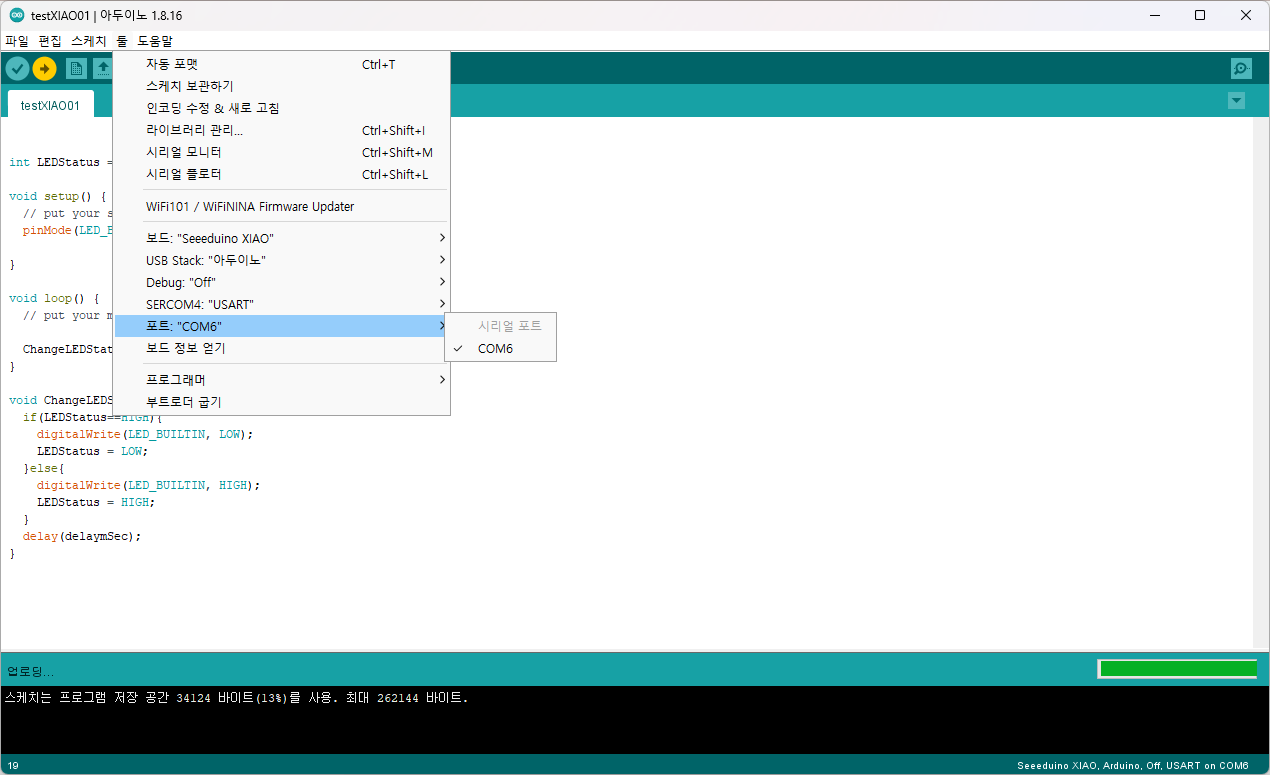1270x775 pixels.
Task: Open 시리얼 모니터 from the menu
Action: 281,152
